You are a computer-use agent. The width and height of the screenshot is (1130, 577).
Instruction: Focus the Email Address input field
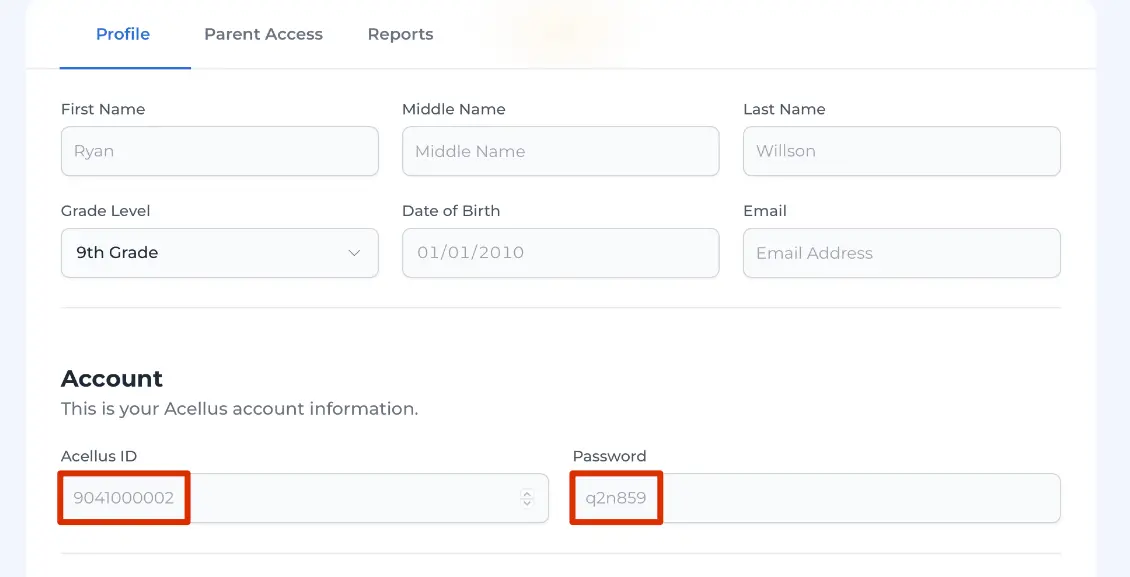tap(902, 253)
